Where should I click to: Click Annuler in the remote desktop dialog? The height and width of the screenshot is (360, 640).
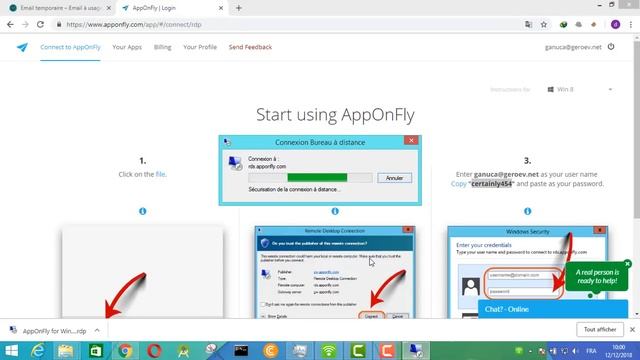click(x=394, y=178)
